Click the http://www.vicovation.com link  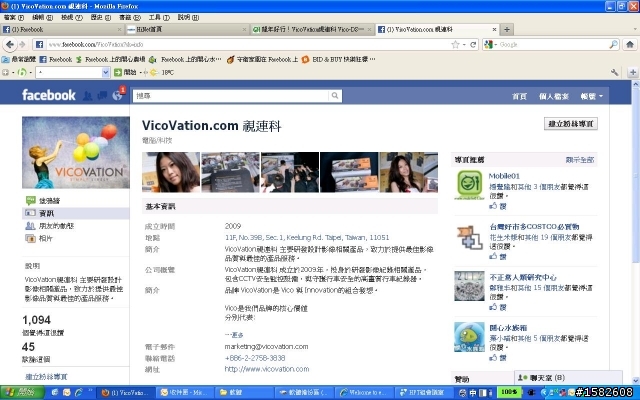coord(267,369)
